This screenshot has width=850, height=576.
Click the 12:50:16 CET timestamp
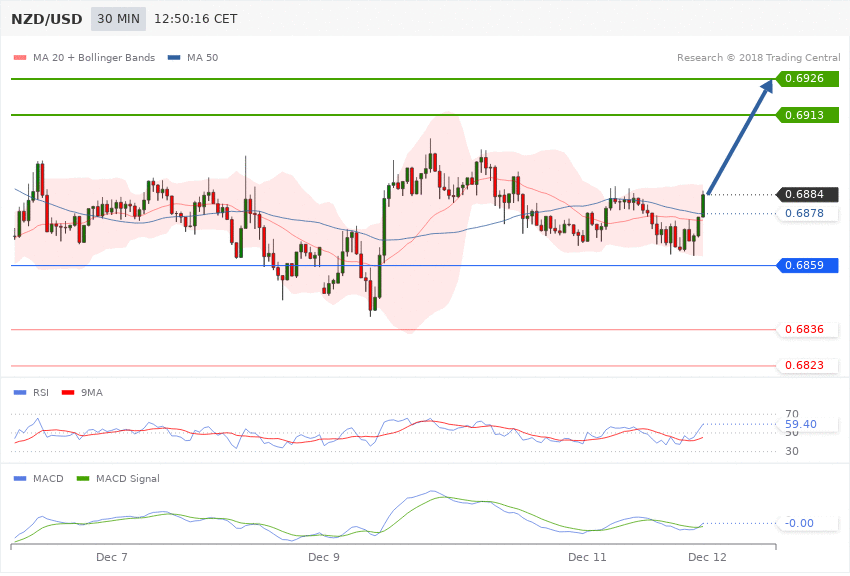click(196, 19)
